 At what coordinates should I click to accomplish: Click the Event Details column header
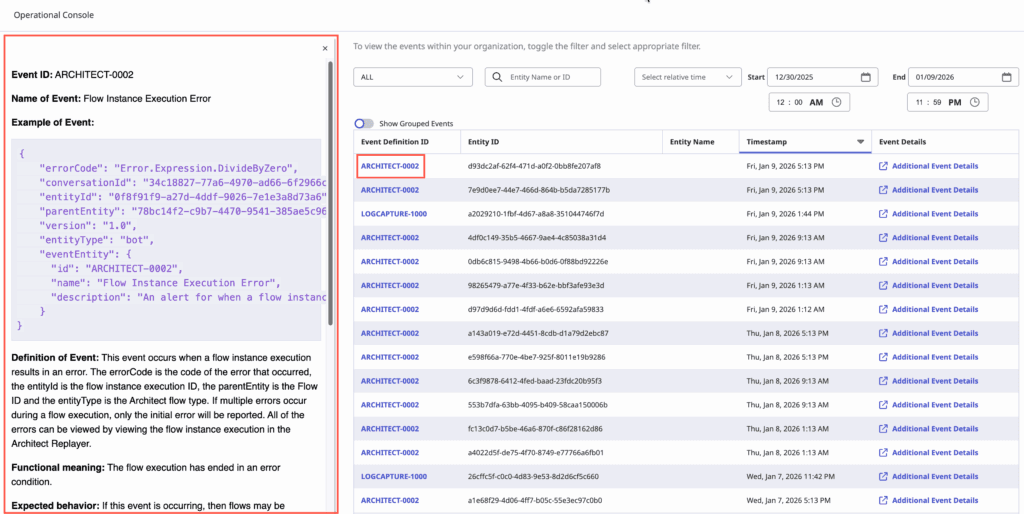tap(903, 142)
